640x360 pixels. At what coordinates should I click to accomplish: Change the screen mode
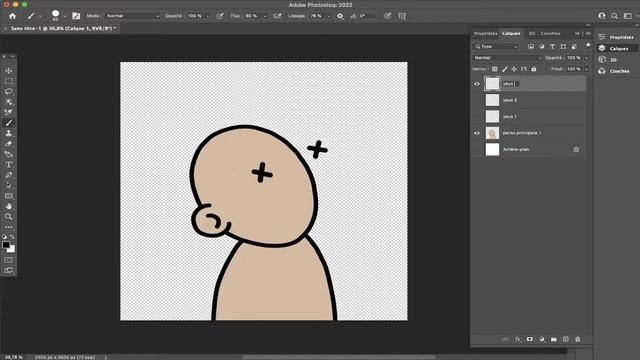click(9, 270)
